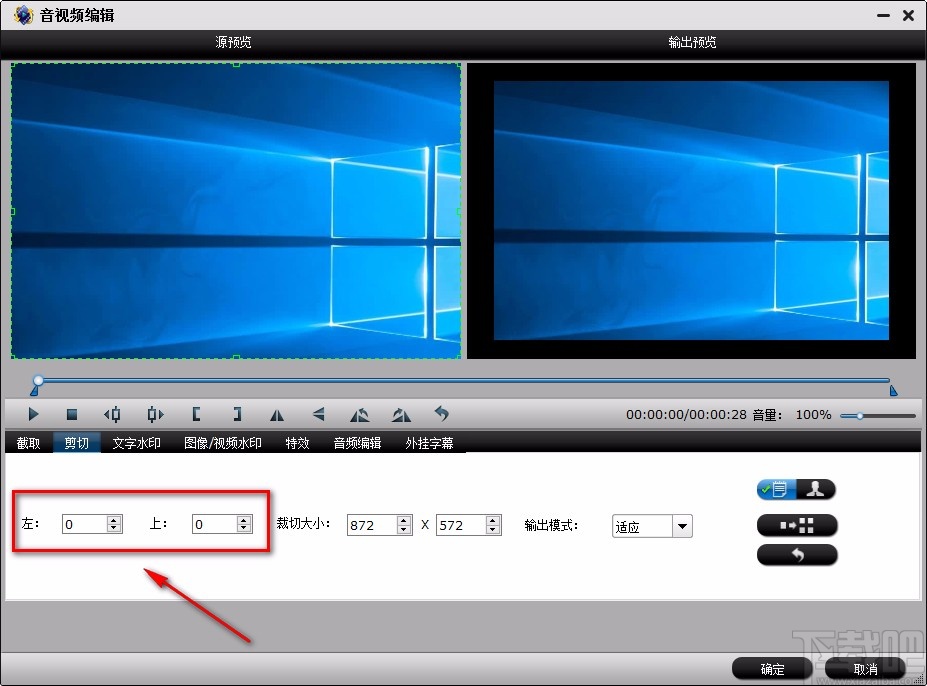Flip the video vertically
This screenshot has width=927, height=686.
[x=318, y=414]
